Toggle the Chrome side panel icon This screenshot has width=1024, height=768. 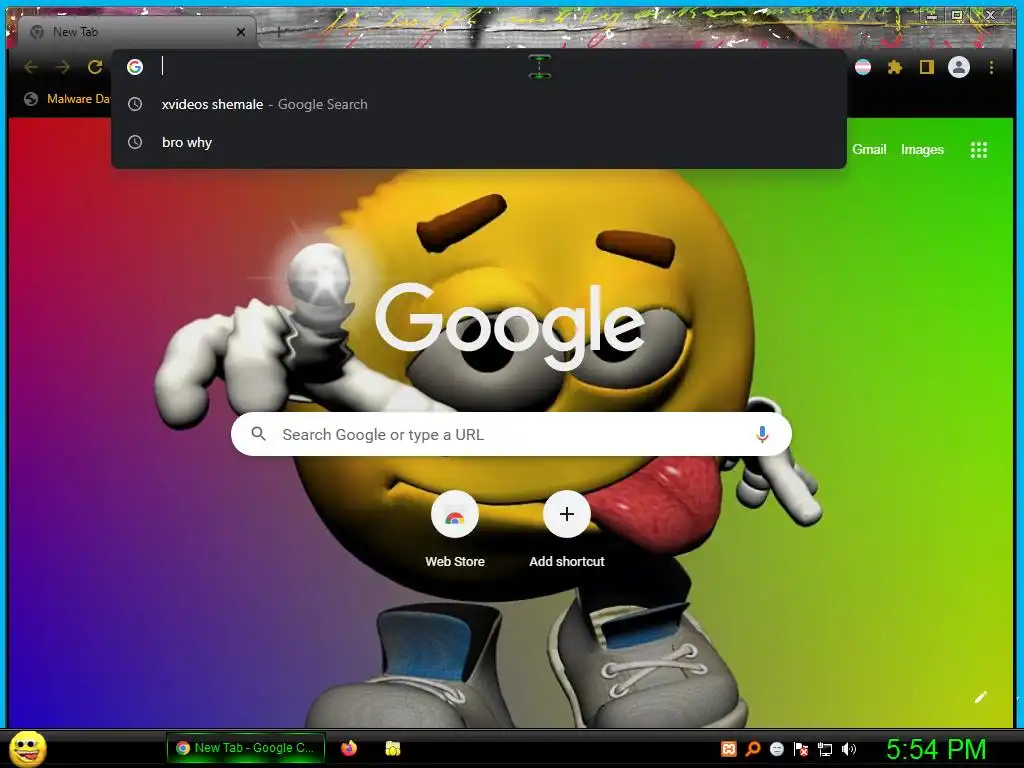click(927, 67)
